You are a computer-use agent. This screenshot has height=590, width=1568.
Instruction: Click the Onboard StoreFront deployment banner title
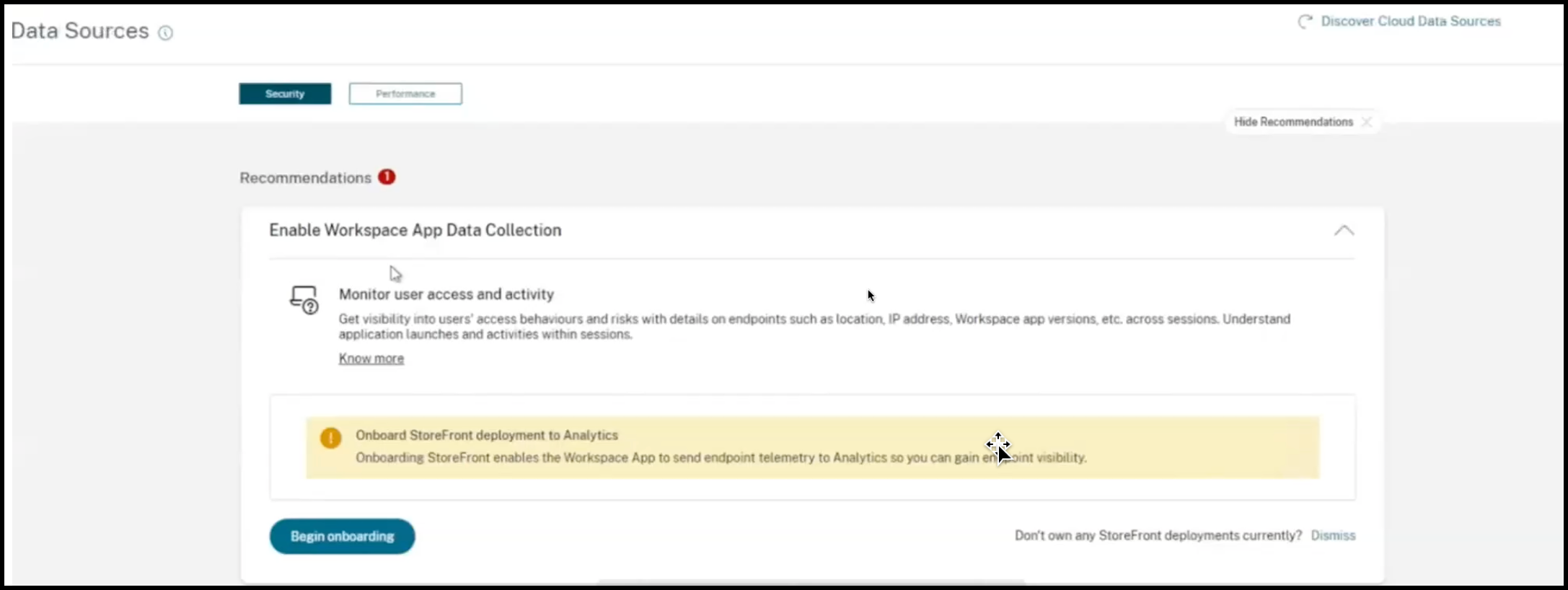pos(486,435)
